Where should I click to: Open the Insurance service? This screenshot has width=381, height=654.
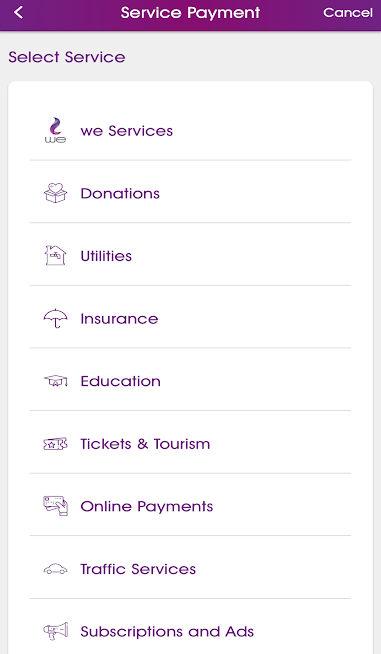190,318
